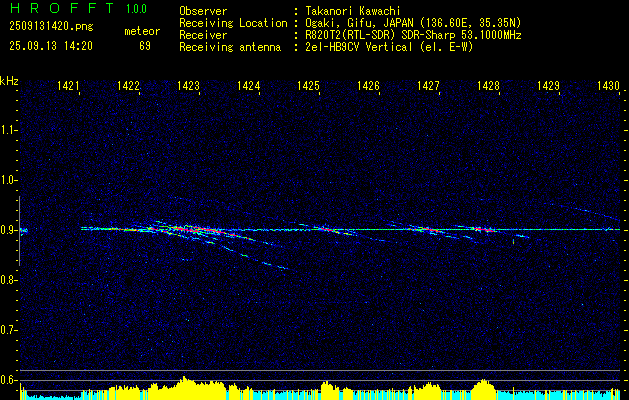This screenshot has width=629, height=400.
Task: Select the version number 1.0.0
Action: point(136,9)
